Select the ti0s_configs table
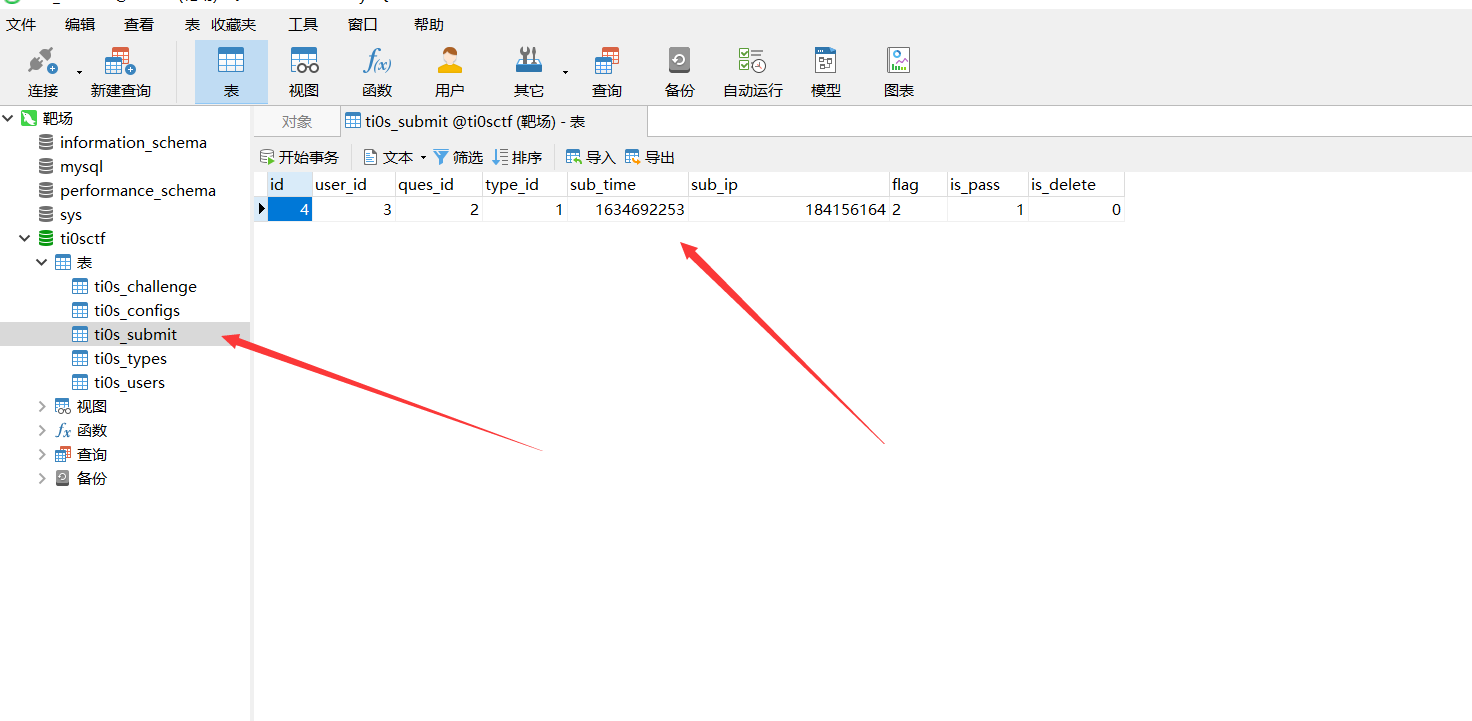 click(x=137, y=311)
